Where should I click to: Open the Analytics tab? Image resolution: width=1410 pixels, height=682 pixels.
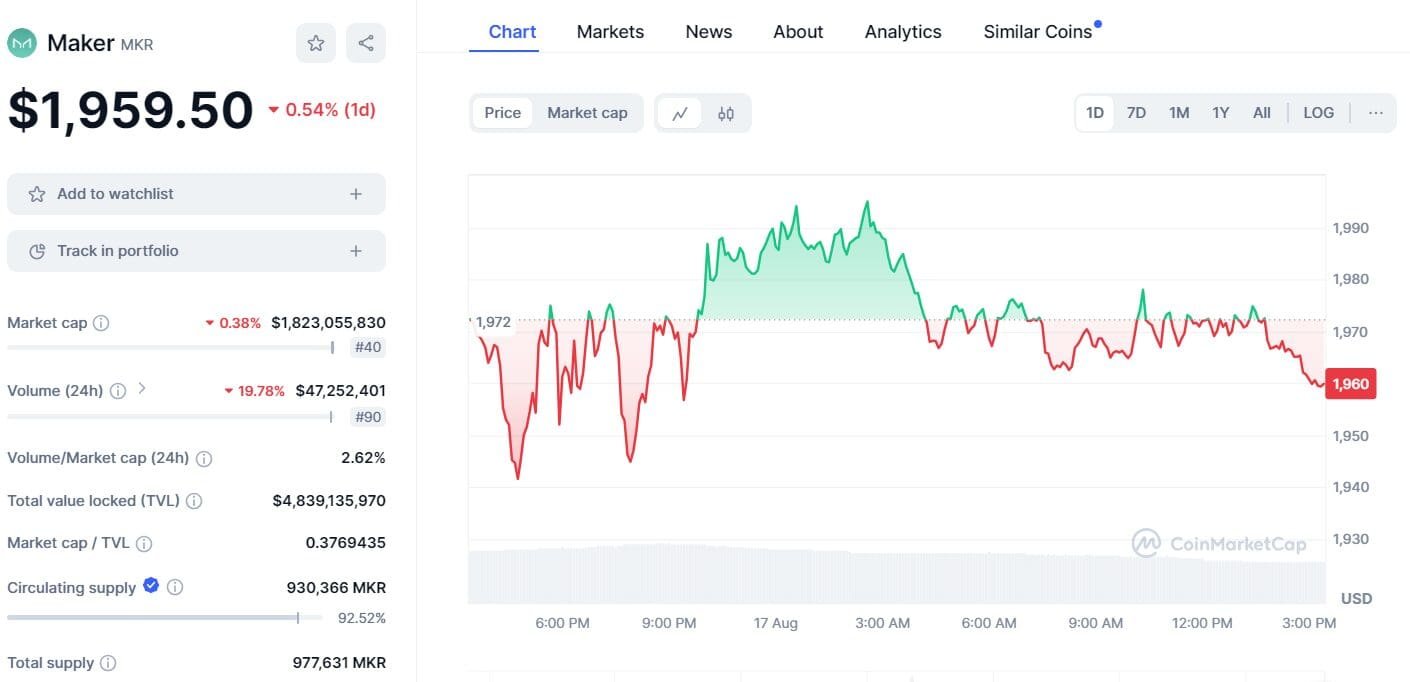pos(902,31)
